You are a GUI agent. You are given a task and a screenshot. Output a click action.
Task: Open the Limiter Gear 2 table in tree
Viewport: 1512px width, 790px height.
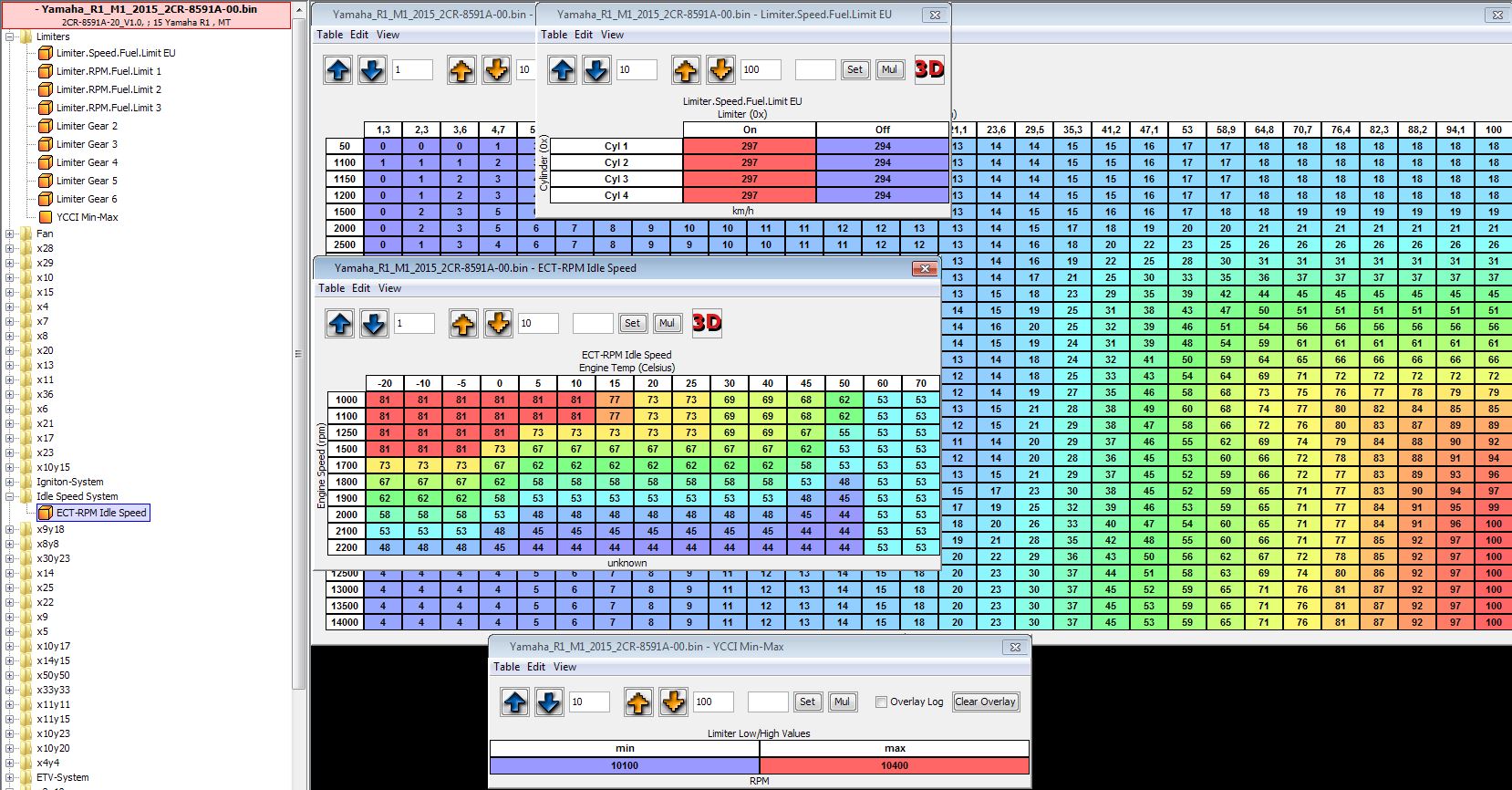point(87,126)
